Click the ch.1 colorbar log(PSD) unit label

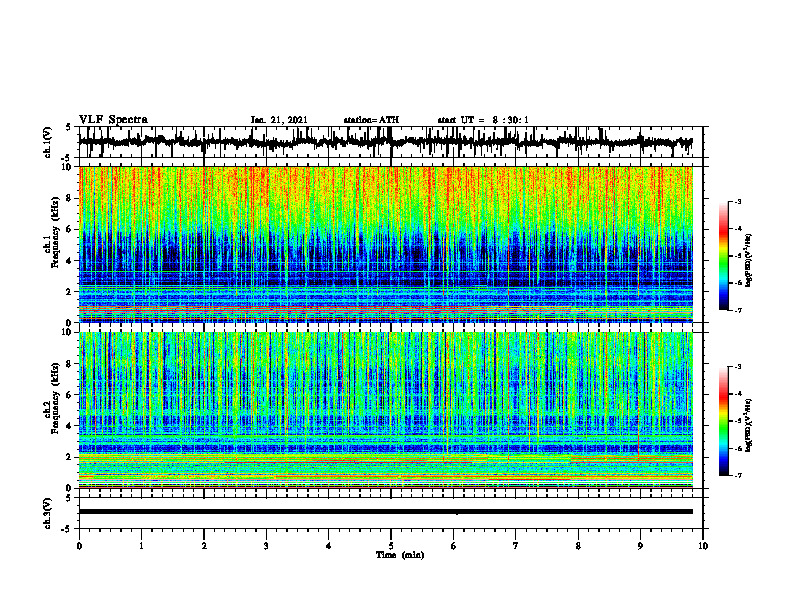pyautogui.click(x=749, y=261)
